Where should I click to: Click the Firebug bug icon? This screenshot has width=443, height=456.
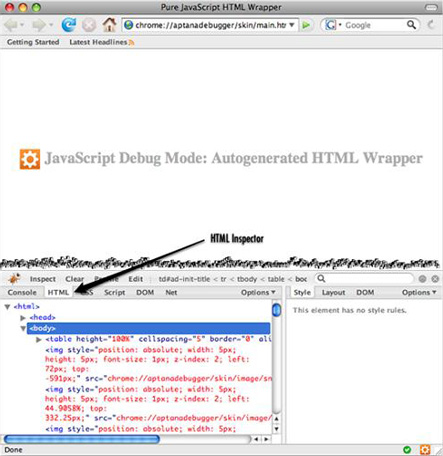(14, 279)
